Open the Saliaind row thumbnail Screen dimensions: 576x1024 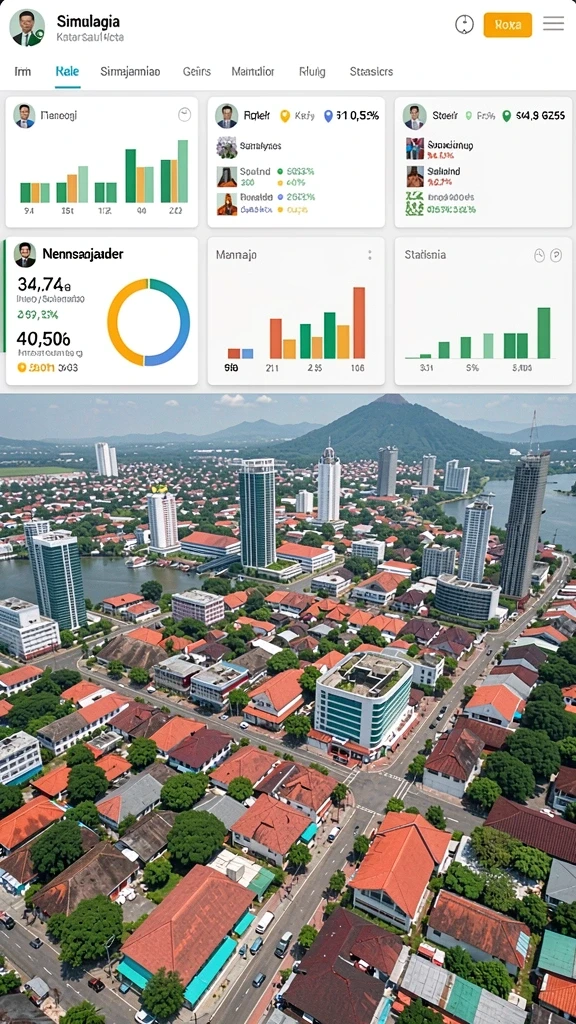tap(415, 176)
